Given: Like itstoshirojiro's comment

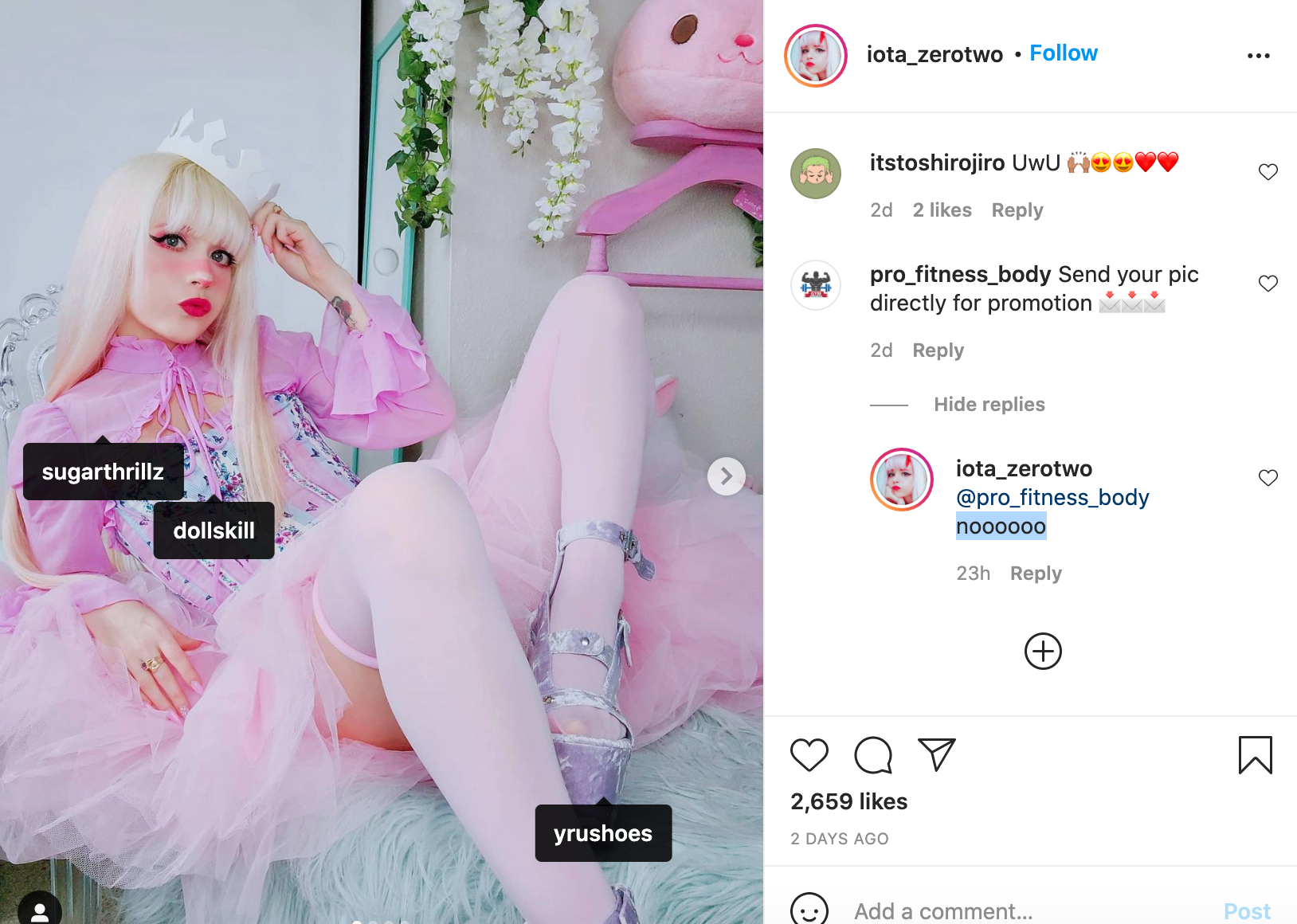Looking at the screenshot, I should point(1268,171).
